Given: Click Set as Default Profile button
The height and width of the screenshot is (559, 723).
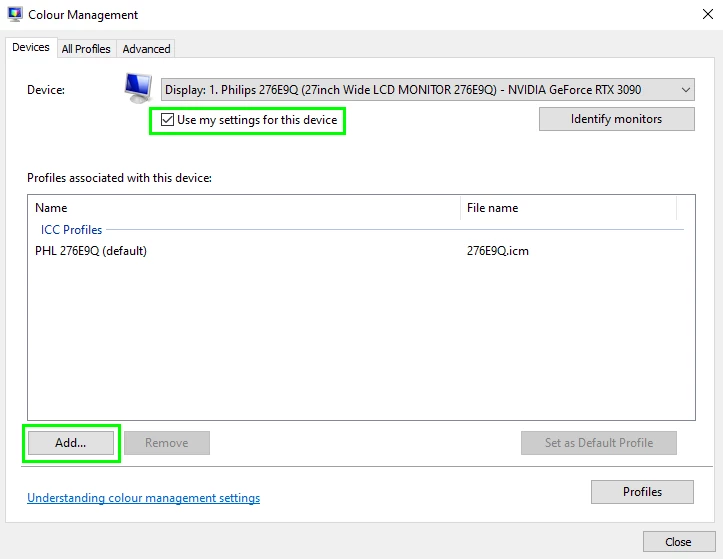Looking at the screenshot, I should click(599, 443).
